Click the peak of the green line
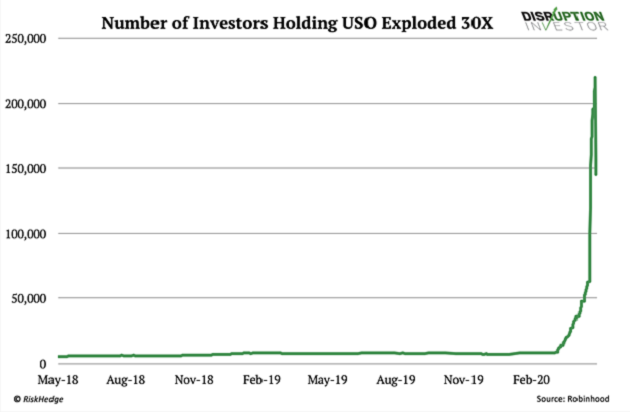 596,78
